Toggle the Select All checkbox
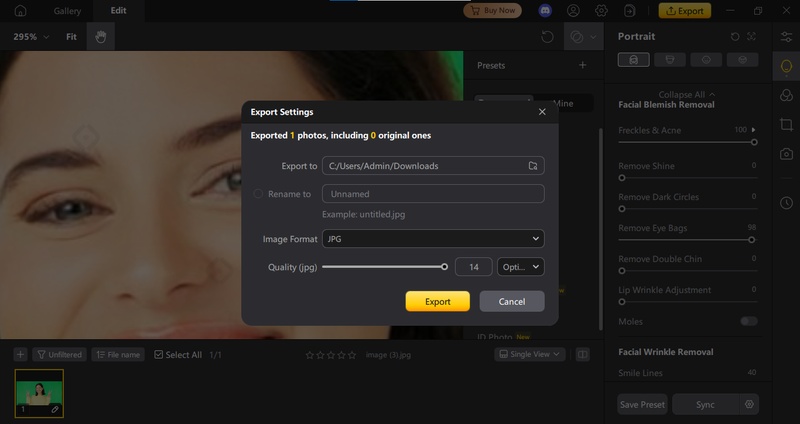Screen dimensions: 800x424 (159, 354)
